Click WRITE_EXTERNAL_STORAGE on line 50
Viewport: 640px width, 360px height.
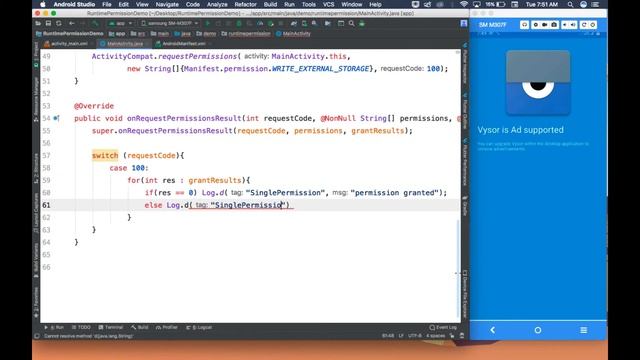point(320,69)
